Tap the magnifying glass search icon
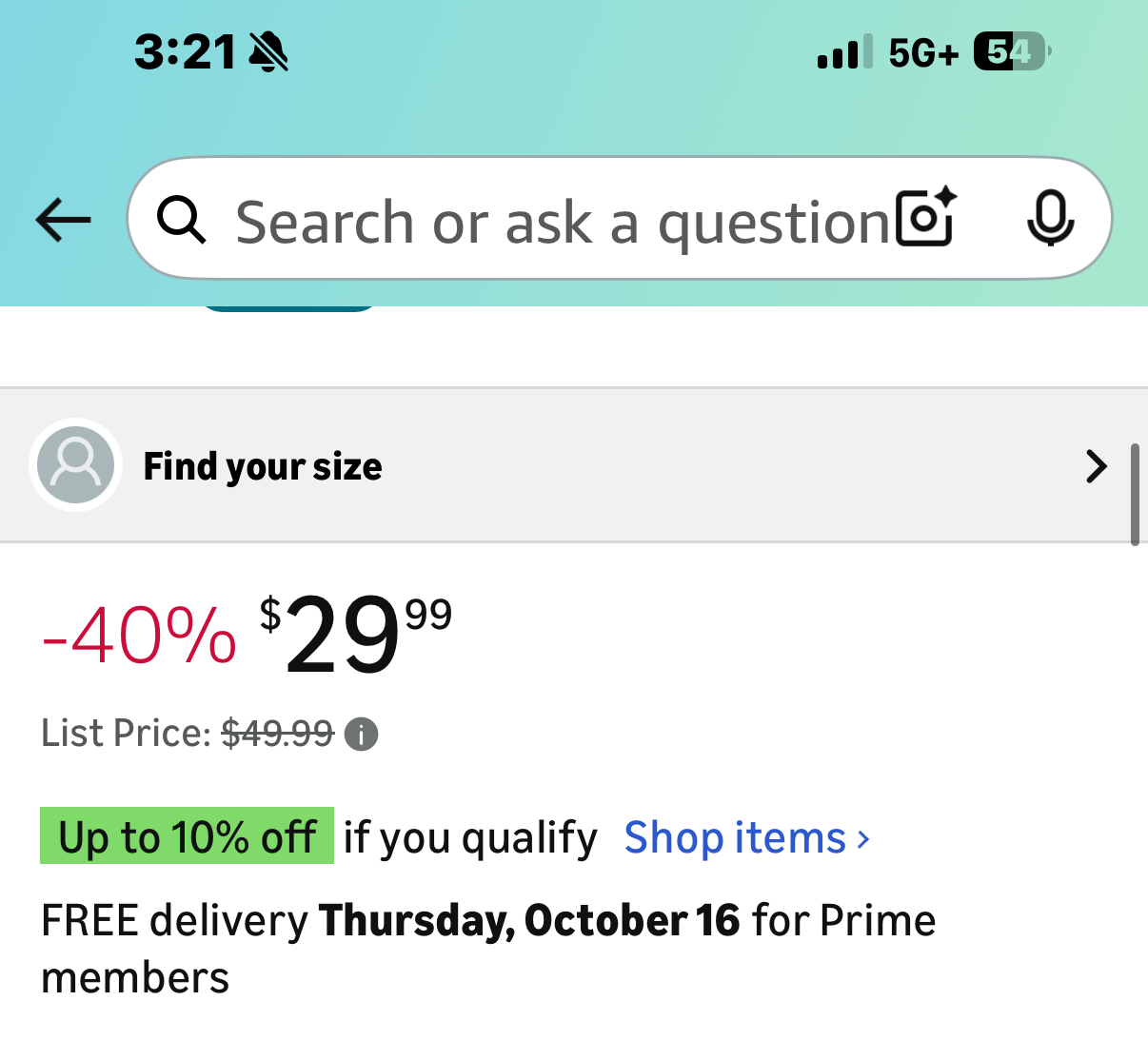1148x1040 pixels. tap(181, 220)
